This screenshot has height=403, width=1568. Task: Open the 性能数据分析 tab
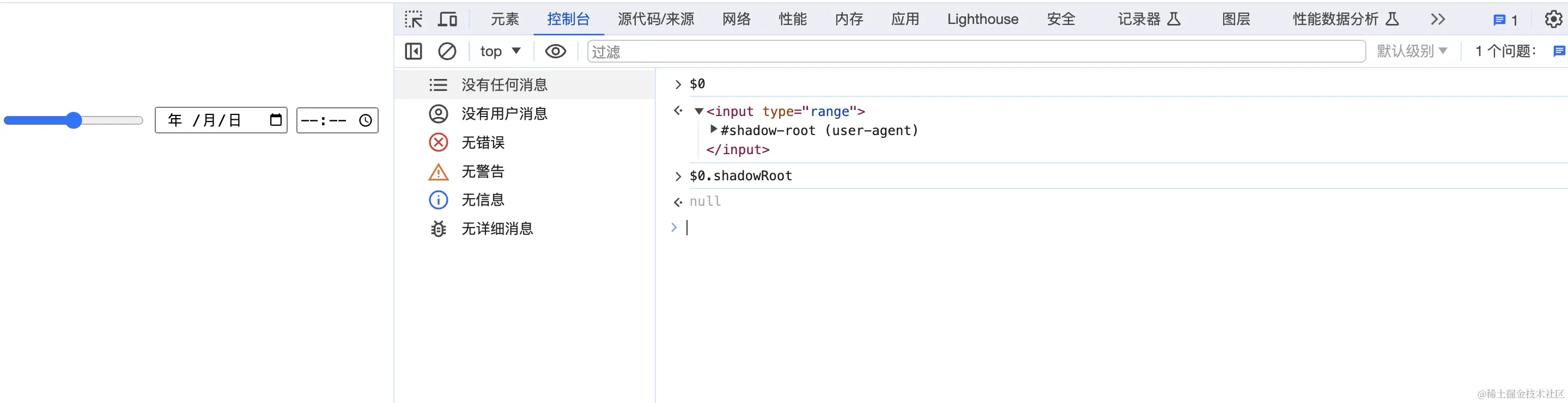(1346, 20)
